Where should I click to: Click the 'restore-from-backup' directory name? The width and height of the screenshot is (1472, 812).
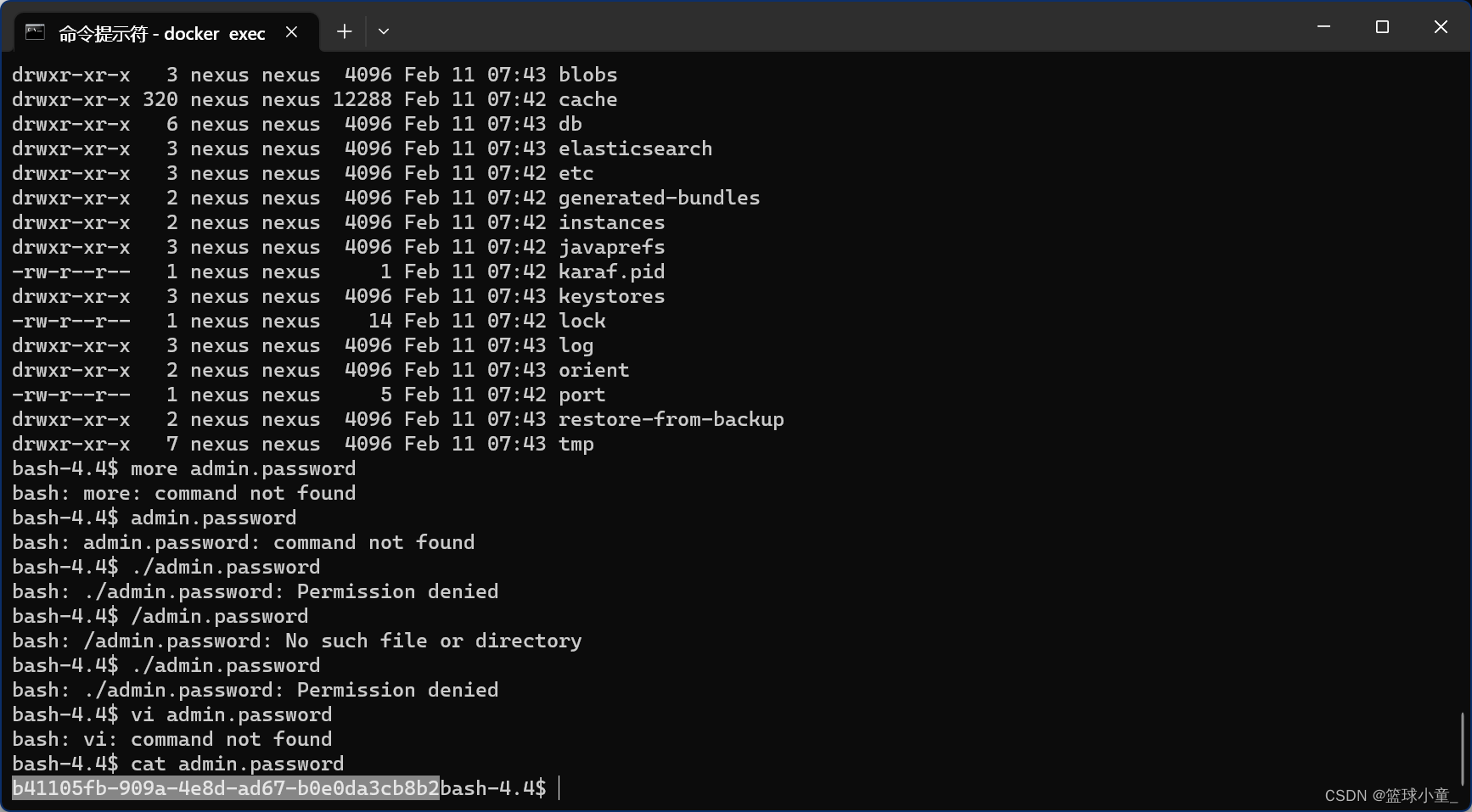[x=671, y=419]
